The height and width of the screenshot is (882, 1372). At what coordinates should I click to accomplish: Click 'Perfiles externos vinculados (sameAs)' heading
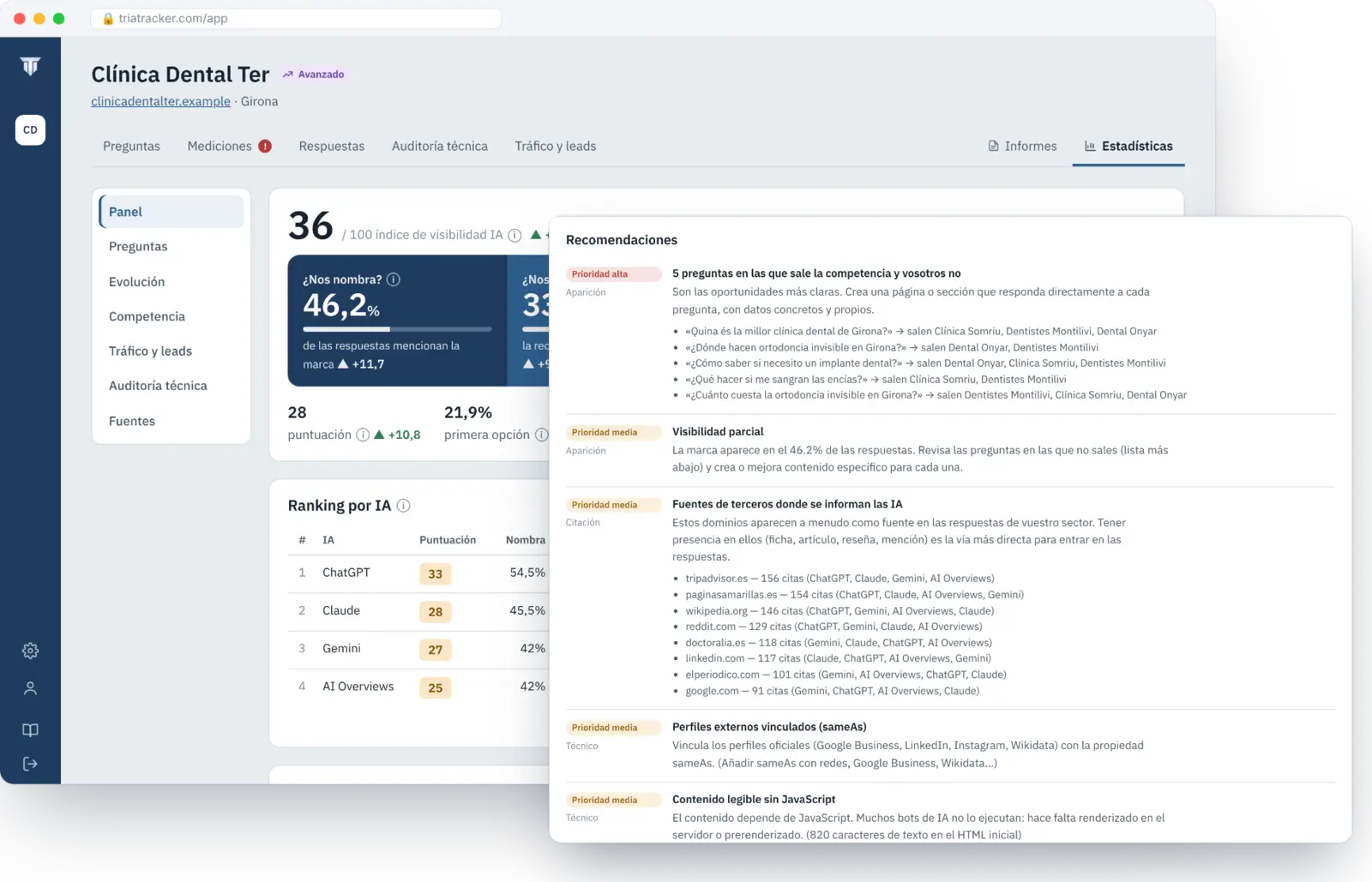pyautogui.click(x=769, y=727)
